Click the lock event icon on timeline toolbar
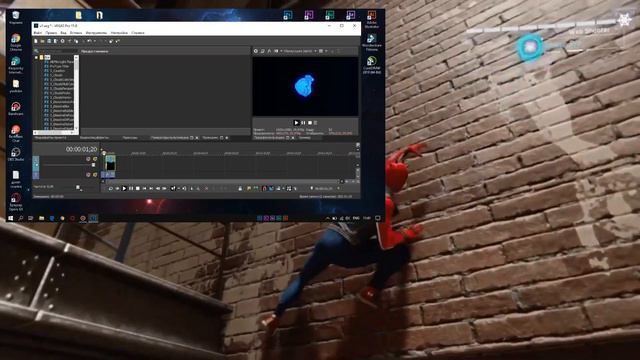 (x=240, y=188)
